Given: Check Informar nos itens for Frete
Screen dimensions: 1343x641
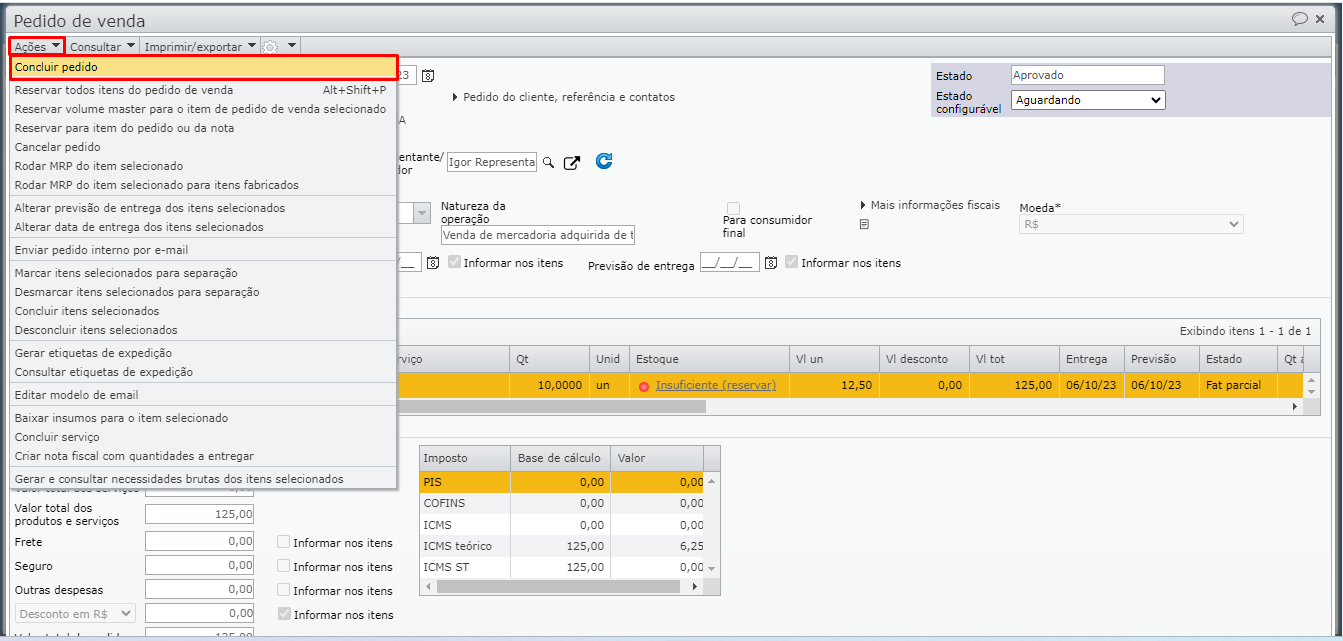Looking at the screenshot, I should pos(284,542).
